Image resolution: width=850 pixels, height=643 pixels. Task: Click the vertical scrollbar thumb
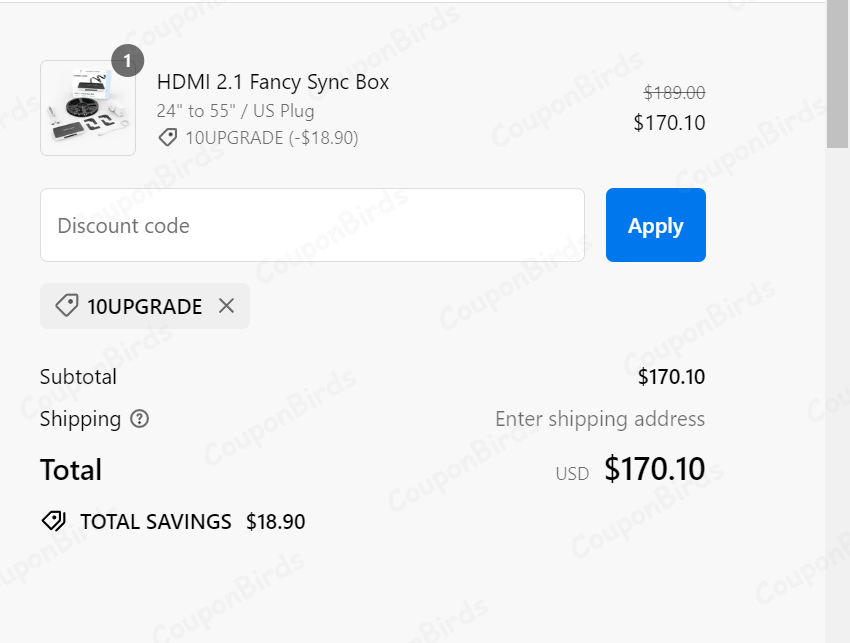pyautogui.click(x=837, y=75)
